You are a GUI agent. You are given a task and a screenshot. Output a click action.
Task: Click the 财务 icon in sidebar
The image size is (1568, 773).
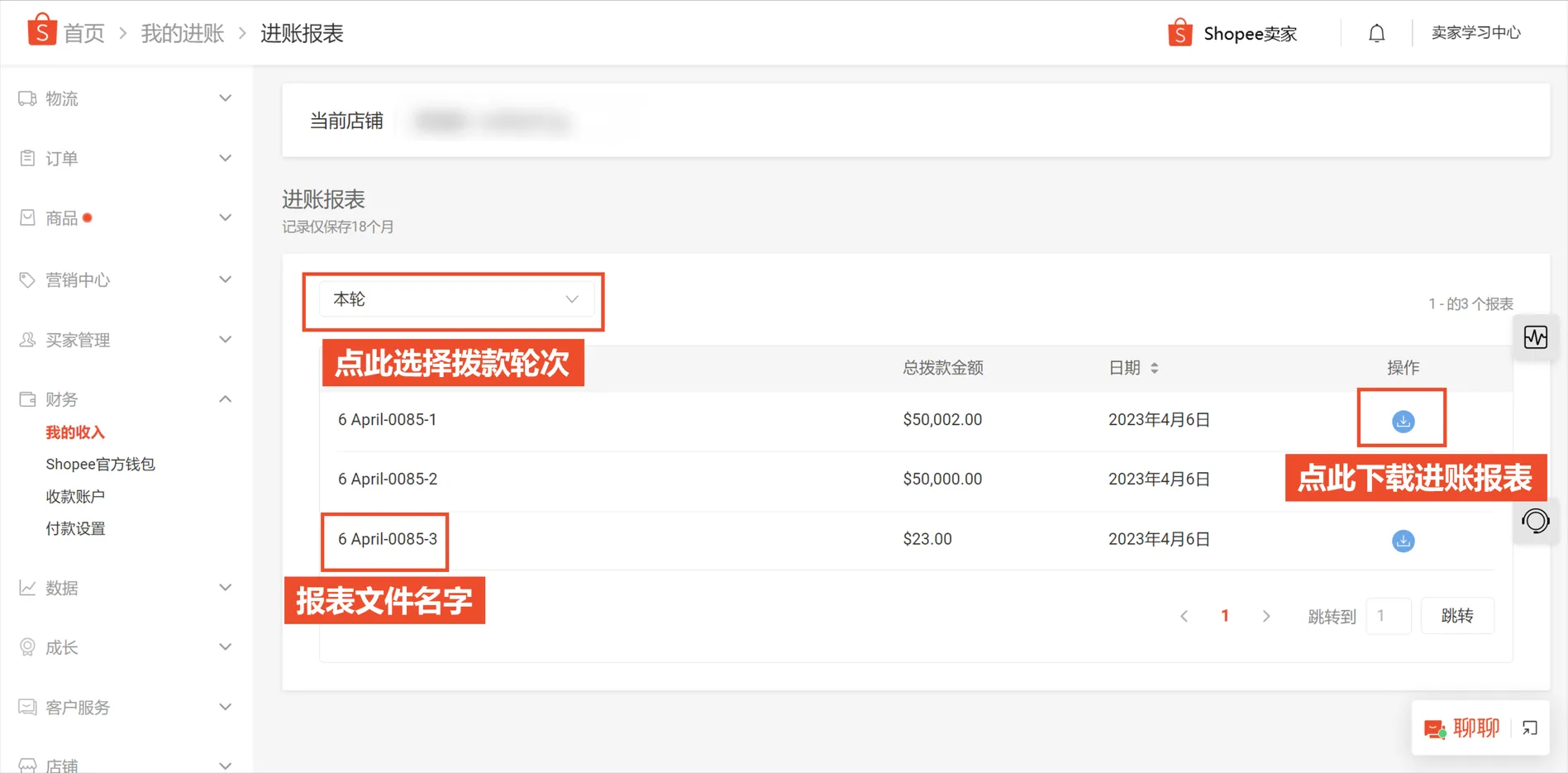[26, 398]
